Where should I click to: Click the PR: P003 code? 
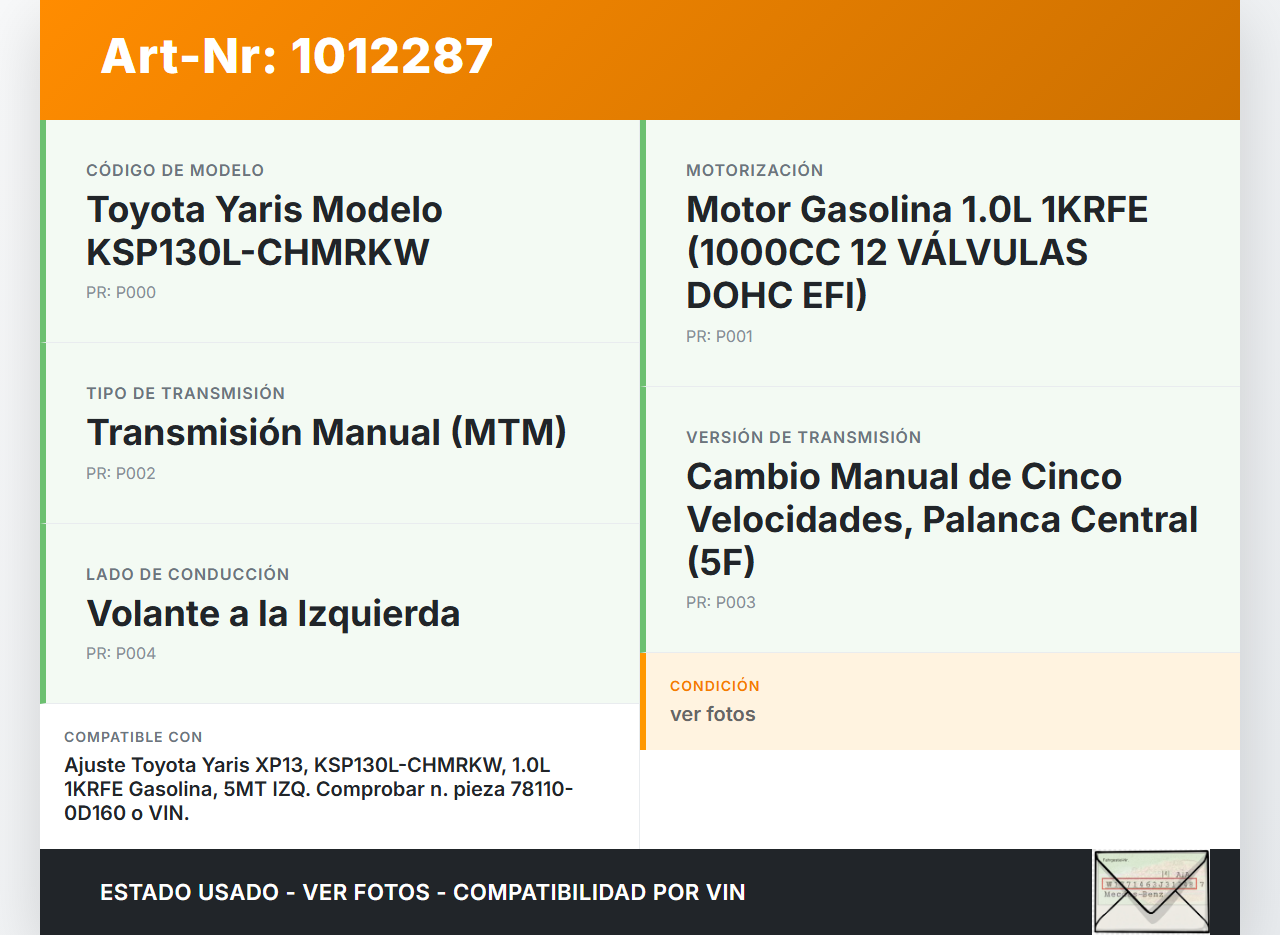coord(720,603)
